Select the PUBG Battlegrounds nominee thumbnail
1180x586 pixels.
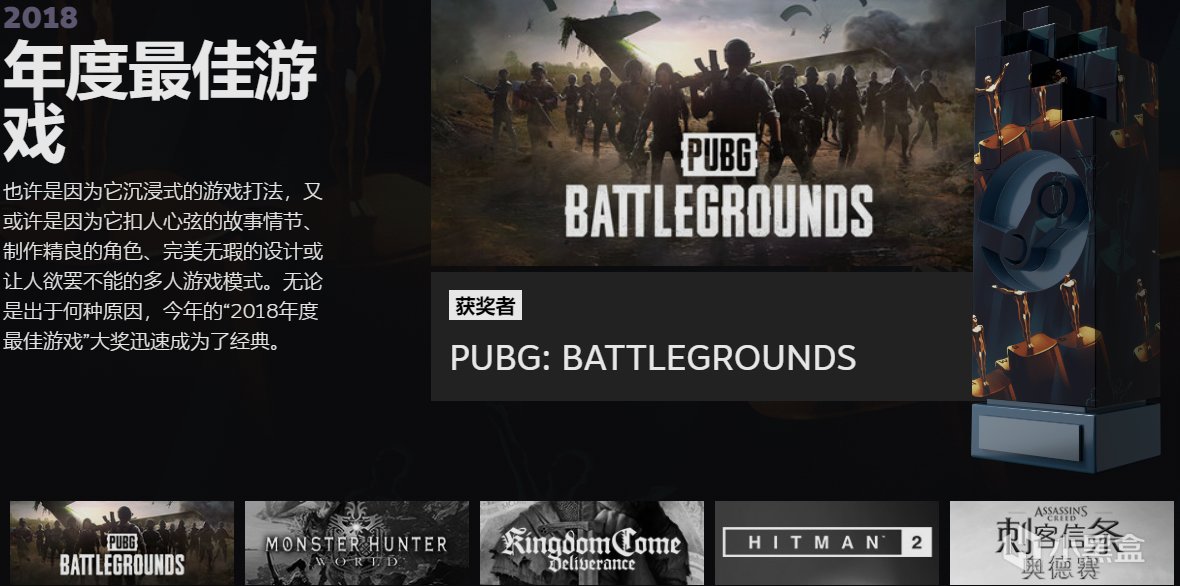coord(122,543)
